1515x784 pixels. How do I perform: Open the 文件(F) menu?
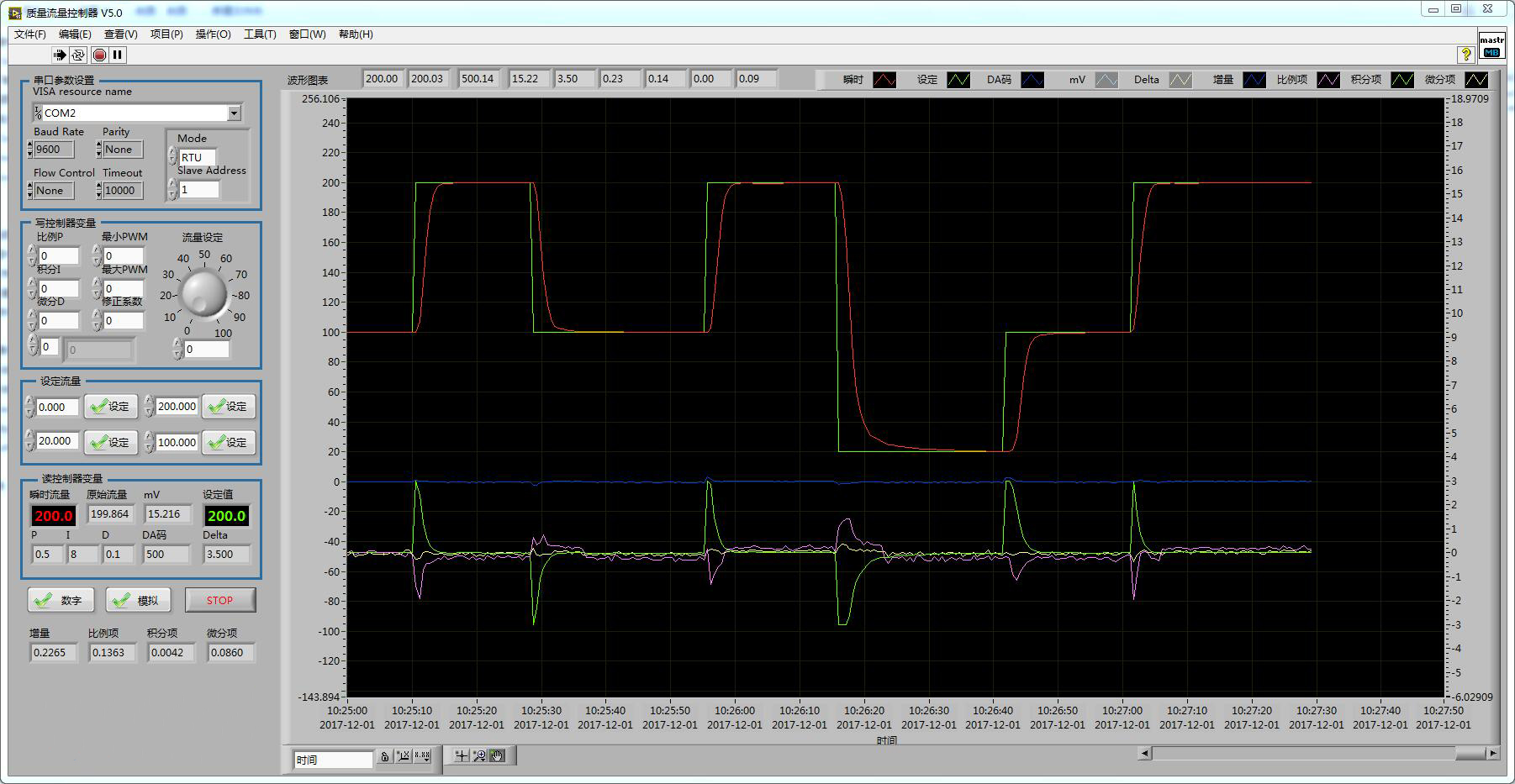tap(30, 34)
